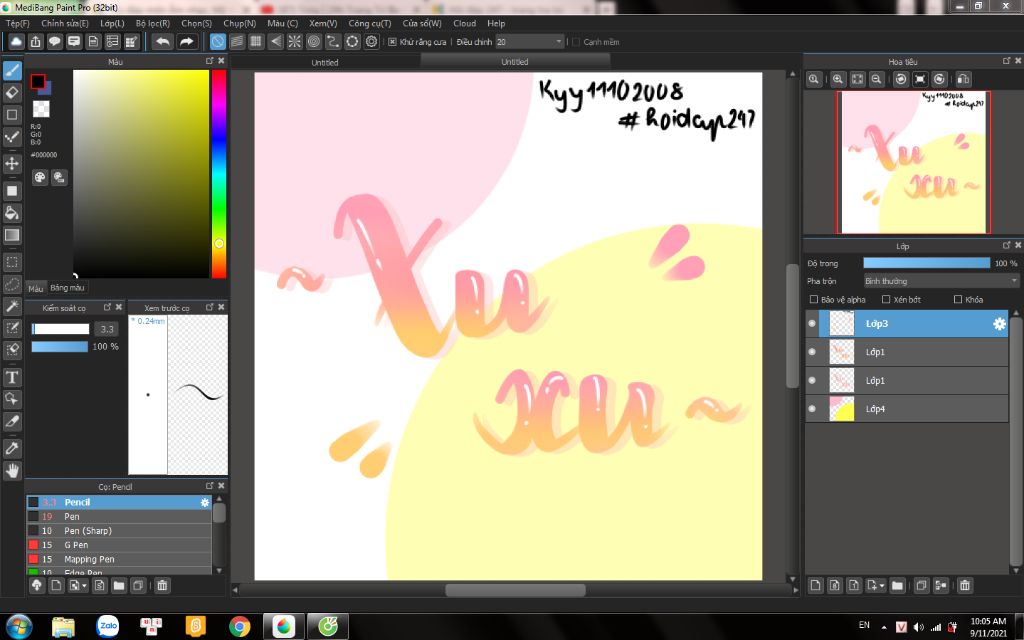Viewport: 1024px width, 640px height.
Task: Select the Lớp4 layer
Action: point(907,409)
